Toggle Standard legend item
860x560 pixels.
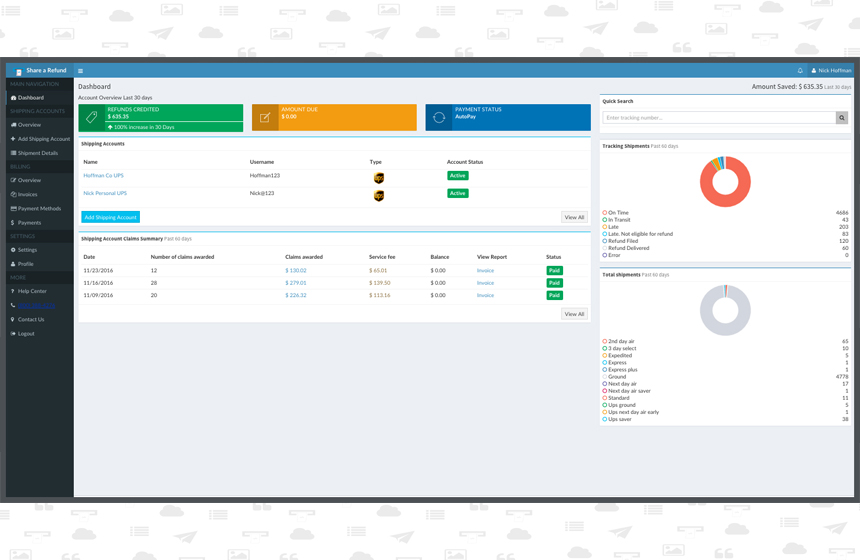tap(616, 399)
